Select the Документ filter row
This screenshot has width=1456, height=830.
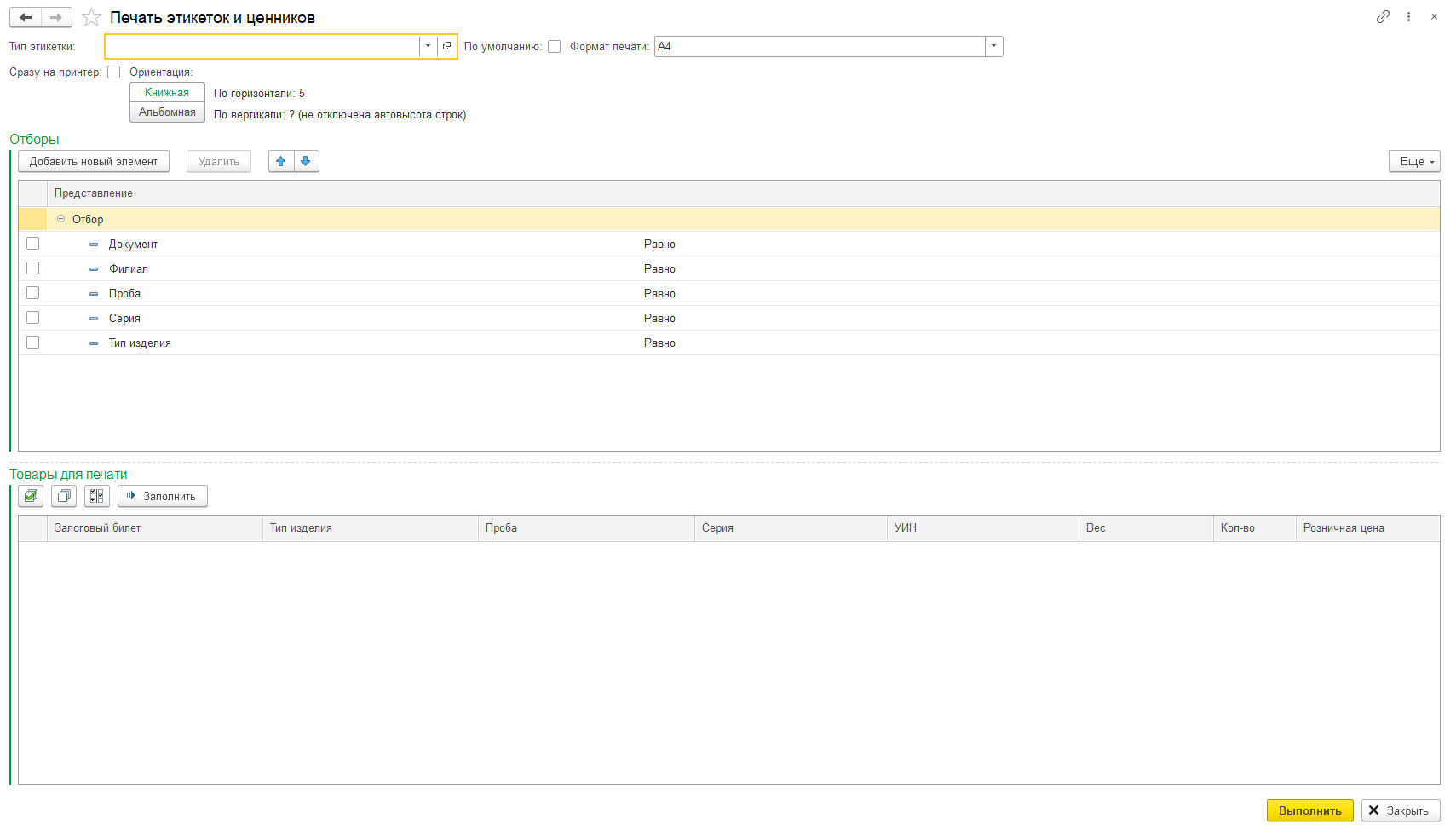tap(729, 245)
